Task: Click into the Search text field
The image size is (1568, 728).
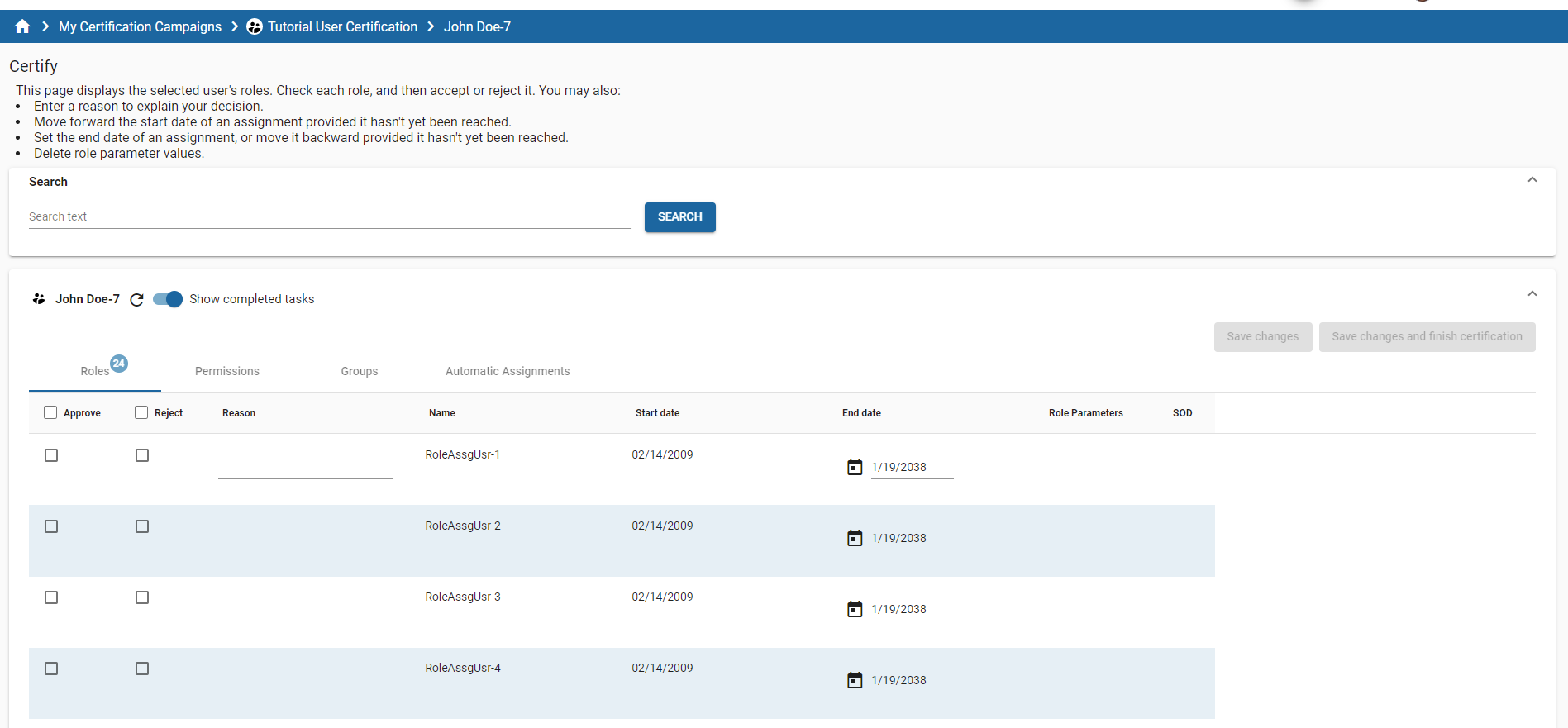Action: tap(330, 216)
